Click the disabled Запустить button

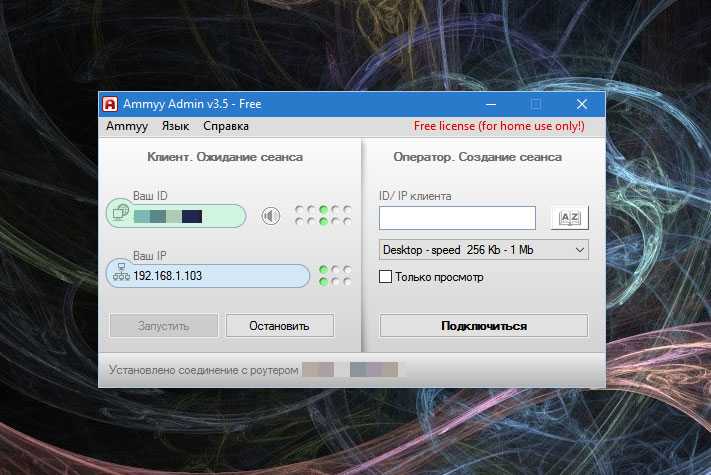click(164, 326)
